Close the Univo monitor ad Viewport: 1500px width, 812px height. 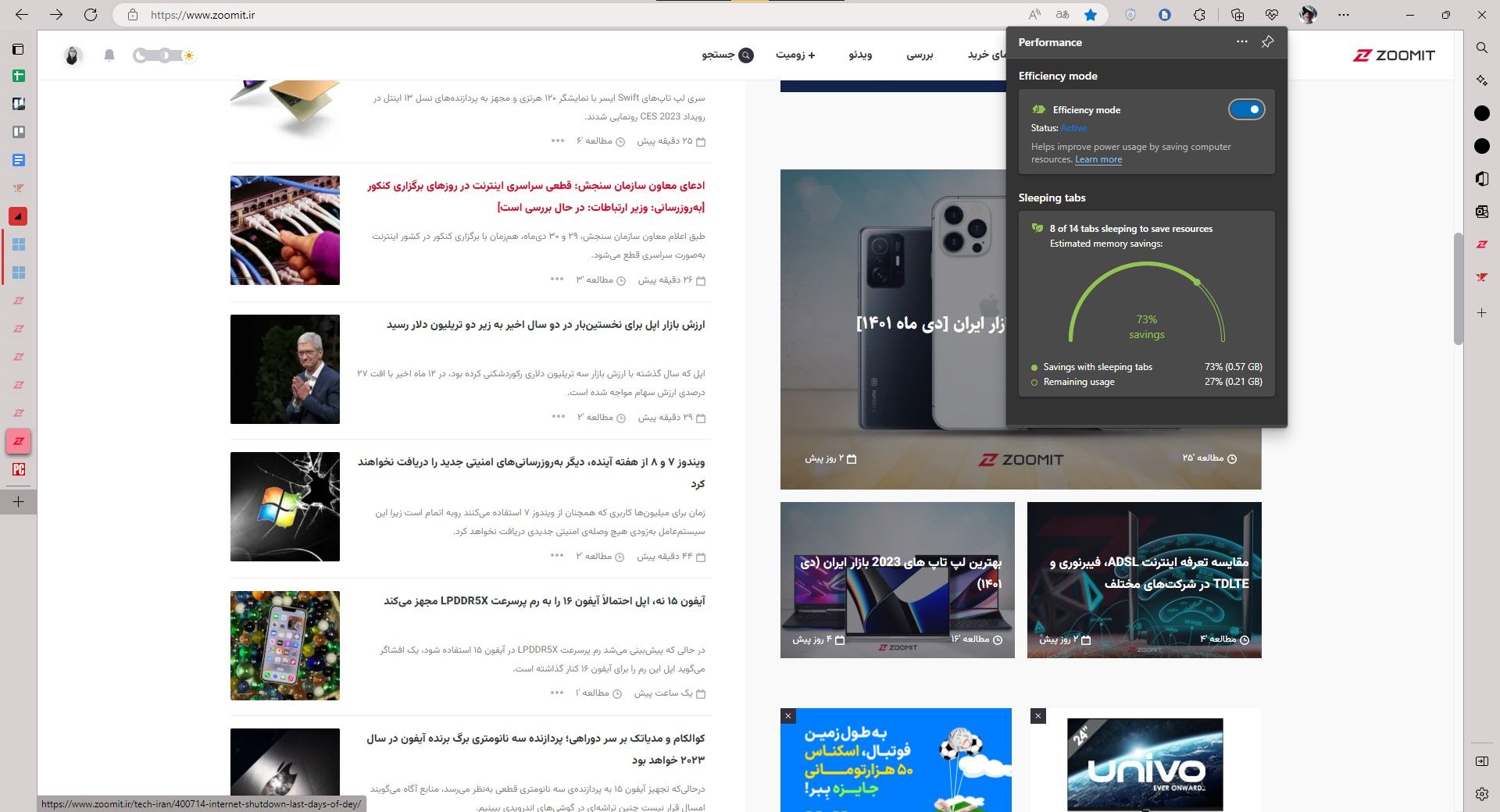[x=1038, y=716]
